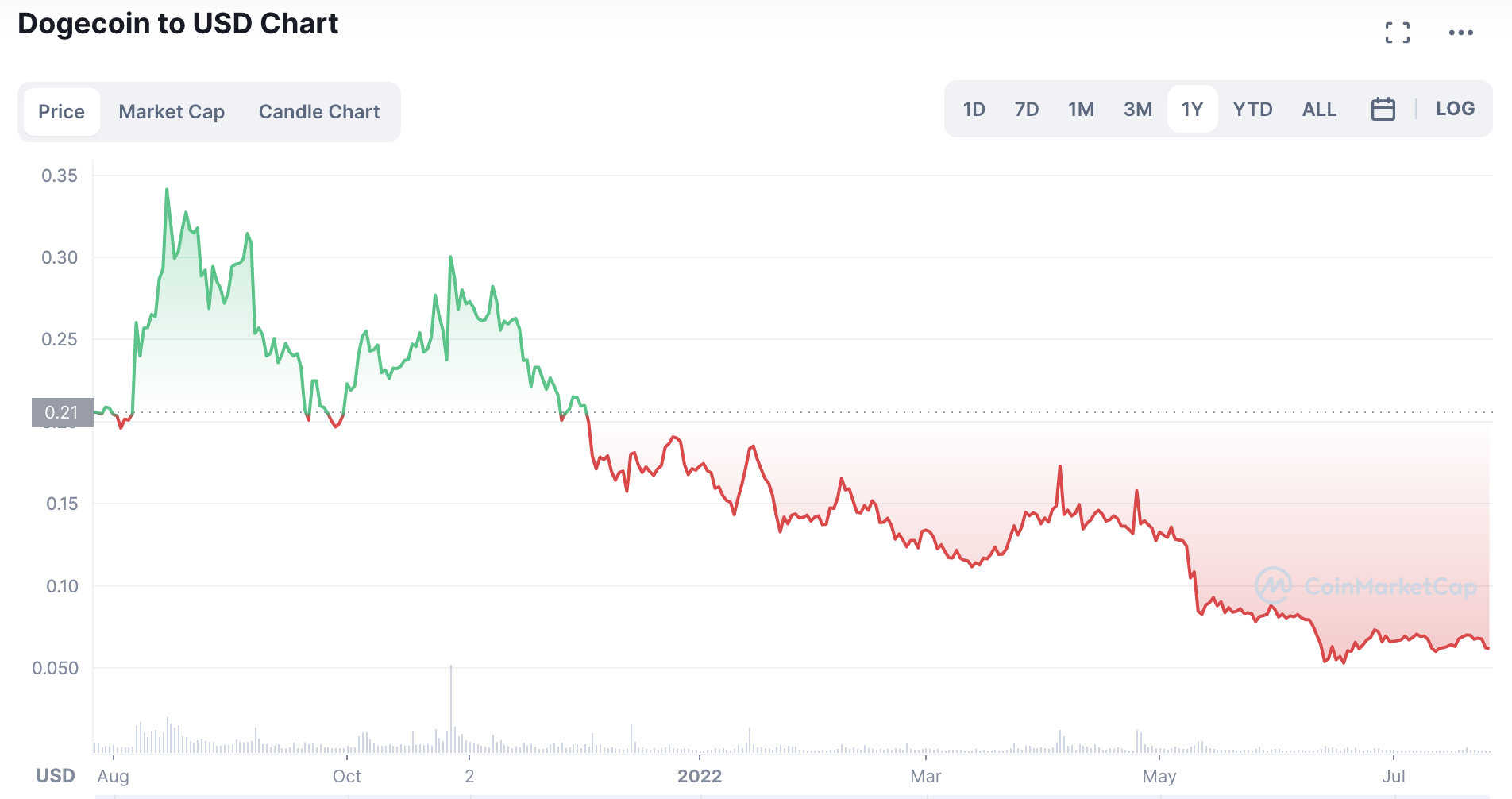Select the 1M time range
Screen dimensions: 1512x799
[x=1081, y=109]
